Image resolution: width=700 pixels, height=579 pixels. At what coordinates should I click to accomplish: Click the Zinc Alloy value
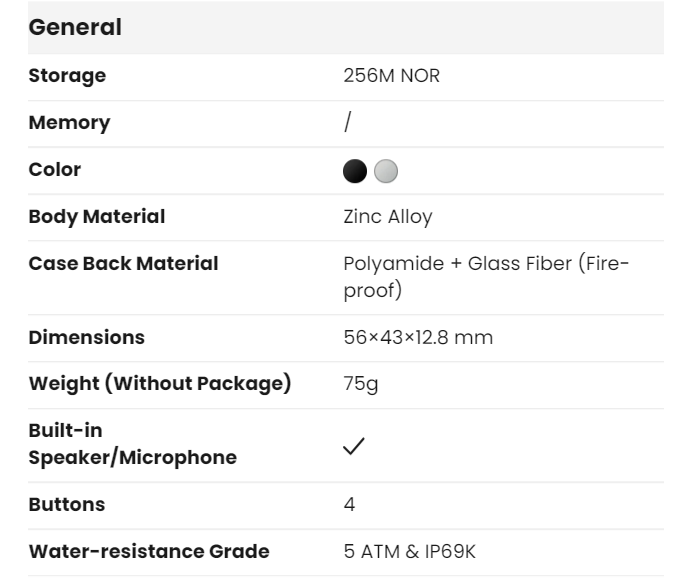point(388,216)
